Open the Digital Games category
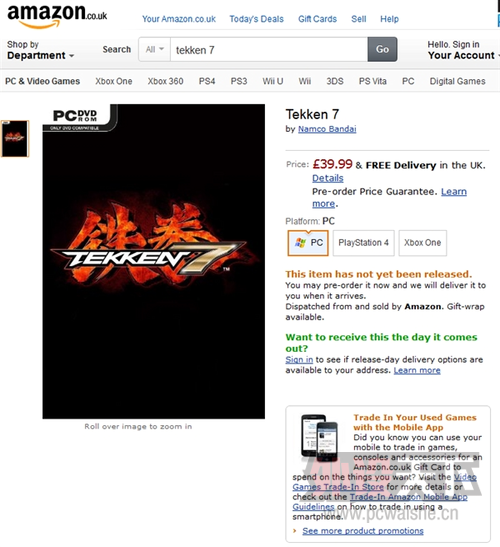 [x=457, y=81]
